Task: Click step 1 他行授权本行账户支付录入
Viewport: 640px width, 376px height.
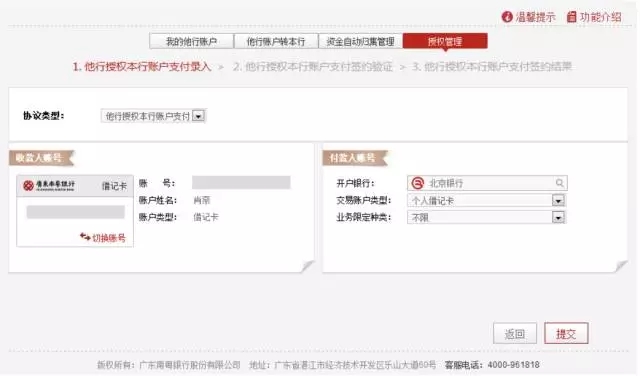Action: point(142,67)
